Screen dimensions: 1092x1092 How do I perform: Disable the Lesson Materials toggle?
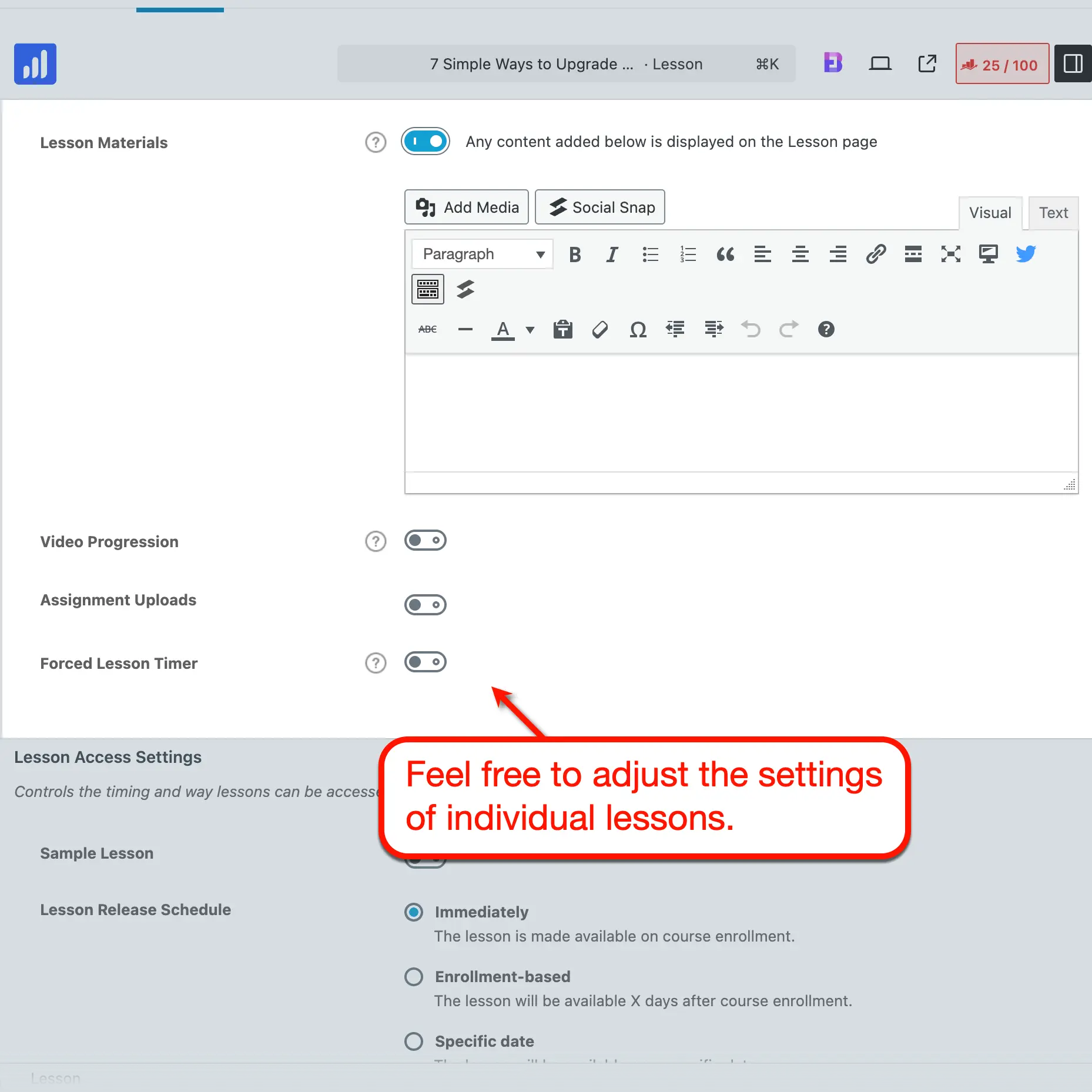point(426,141)
